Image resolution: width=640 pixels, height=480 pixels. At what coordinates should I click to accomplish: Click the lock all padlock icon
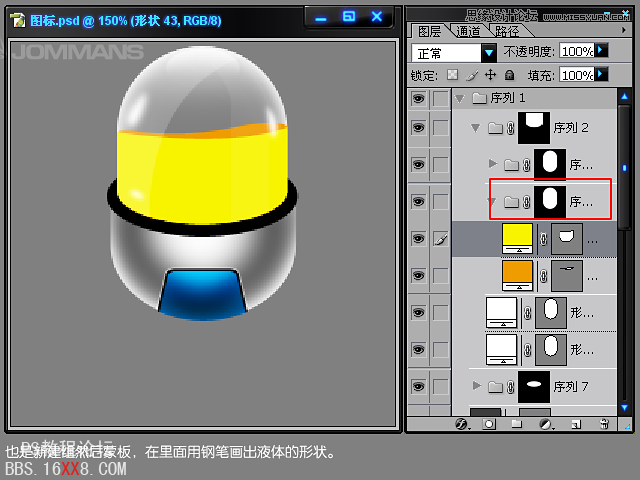pos(509,75)
